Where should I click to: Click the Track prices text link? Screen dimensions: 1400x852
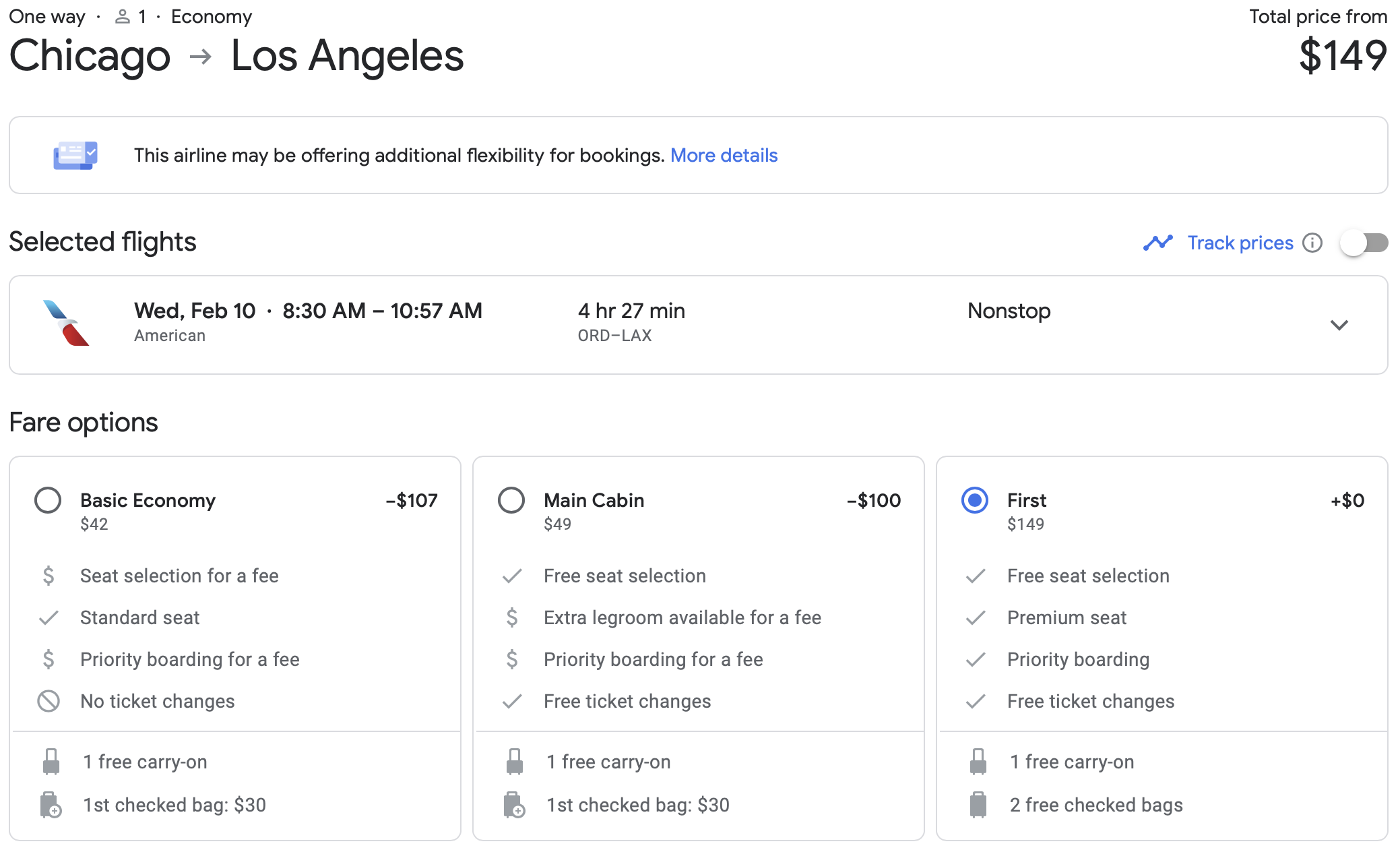coord(1240,243)
